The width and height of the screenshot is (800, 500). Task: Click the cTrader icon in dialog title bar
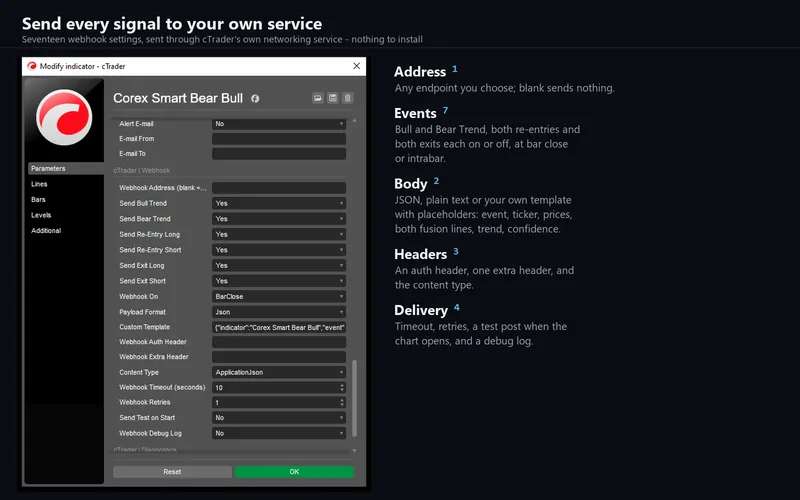point(32,66)
